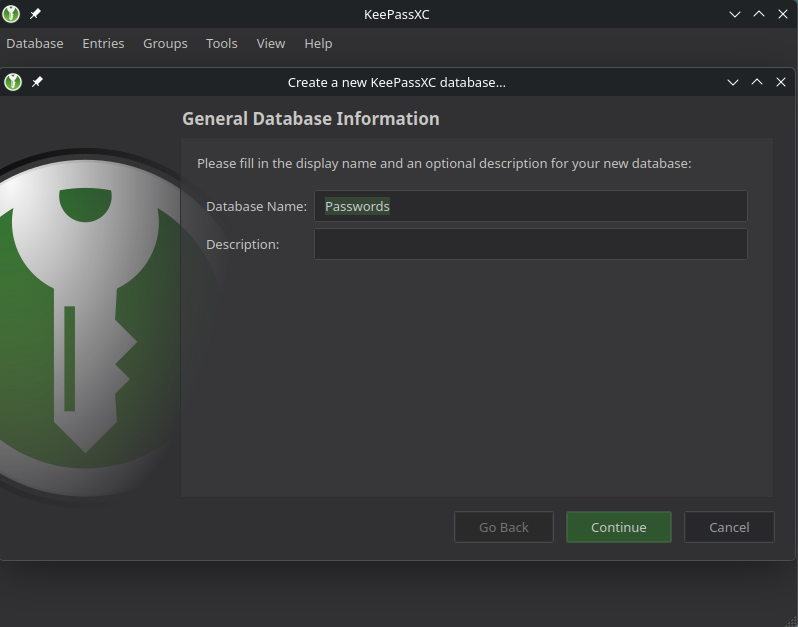The height and width of the screenshot is (627, 798).
Task: Open the Database menu
Action: (35, 44)
